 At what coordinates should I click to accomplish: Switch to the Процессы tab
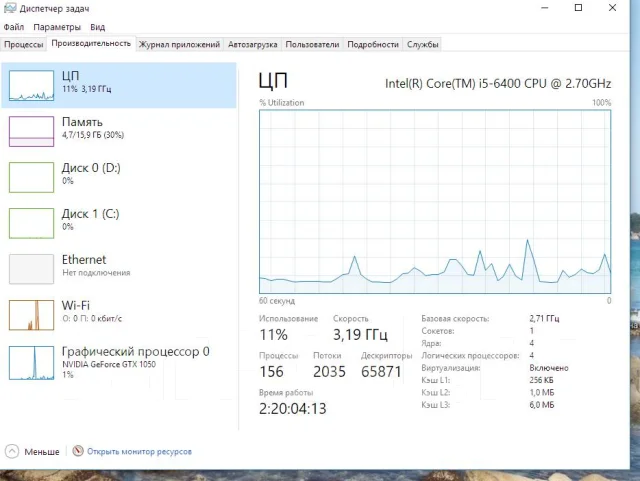[x=24, y=44]
